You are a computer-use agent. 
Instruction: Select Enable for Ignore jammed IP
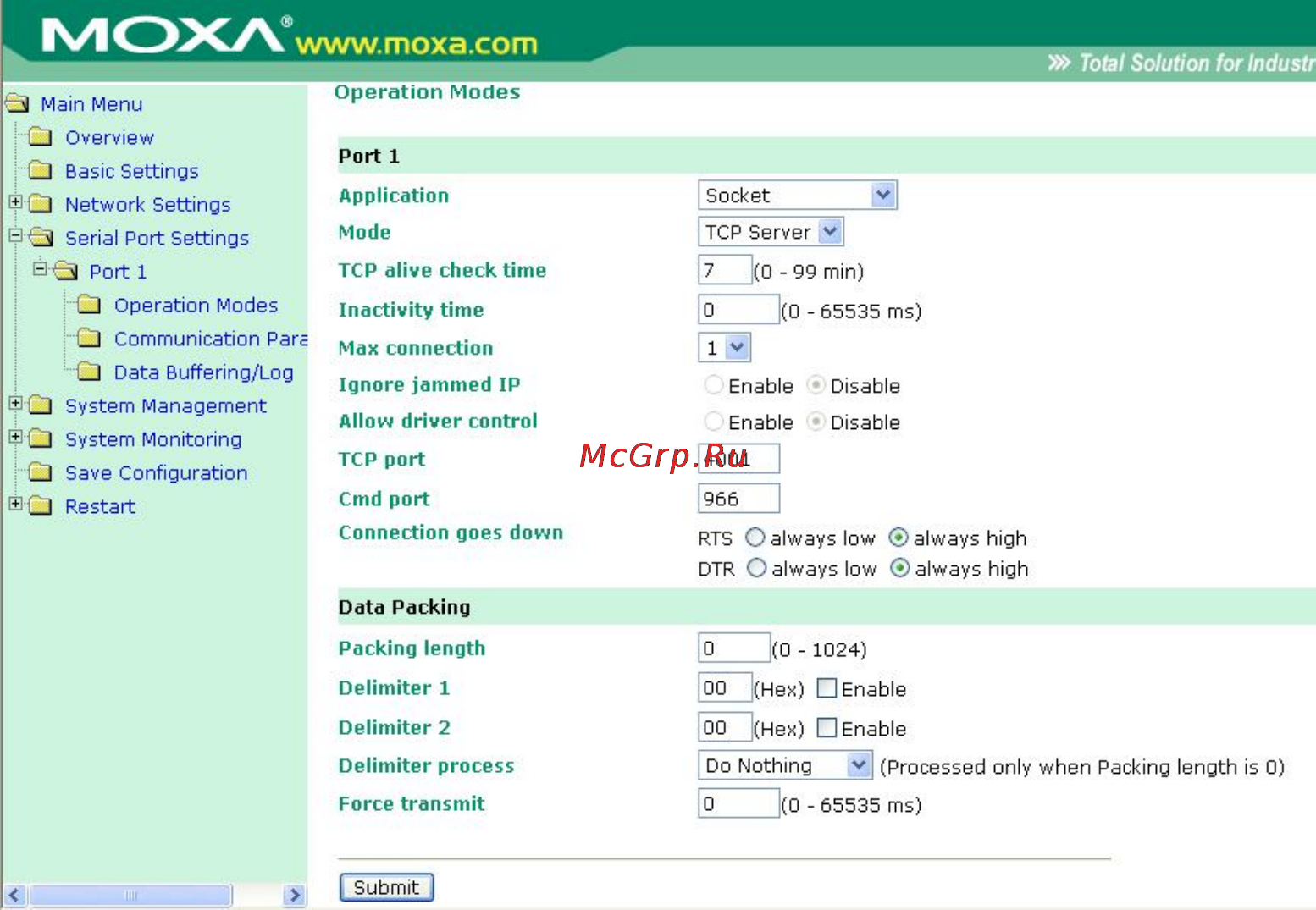(714, 385)
